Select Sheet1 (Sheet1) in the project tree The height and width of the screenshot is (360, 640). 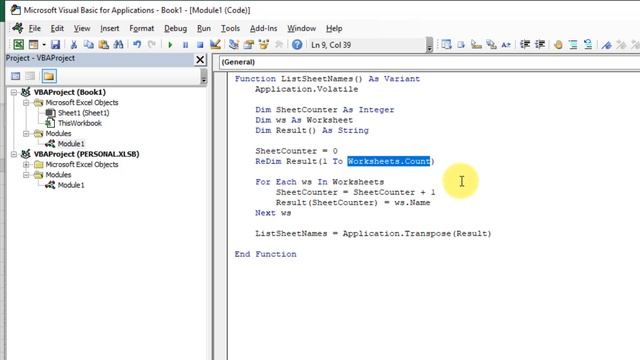[x=83, y=113]
